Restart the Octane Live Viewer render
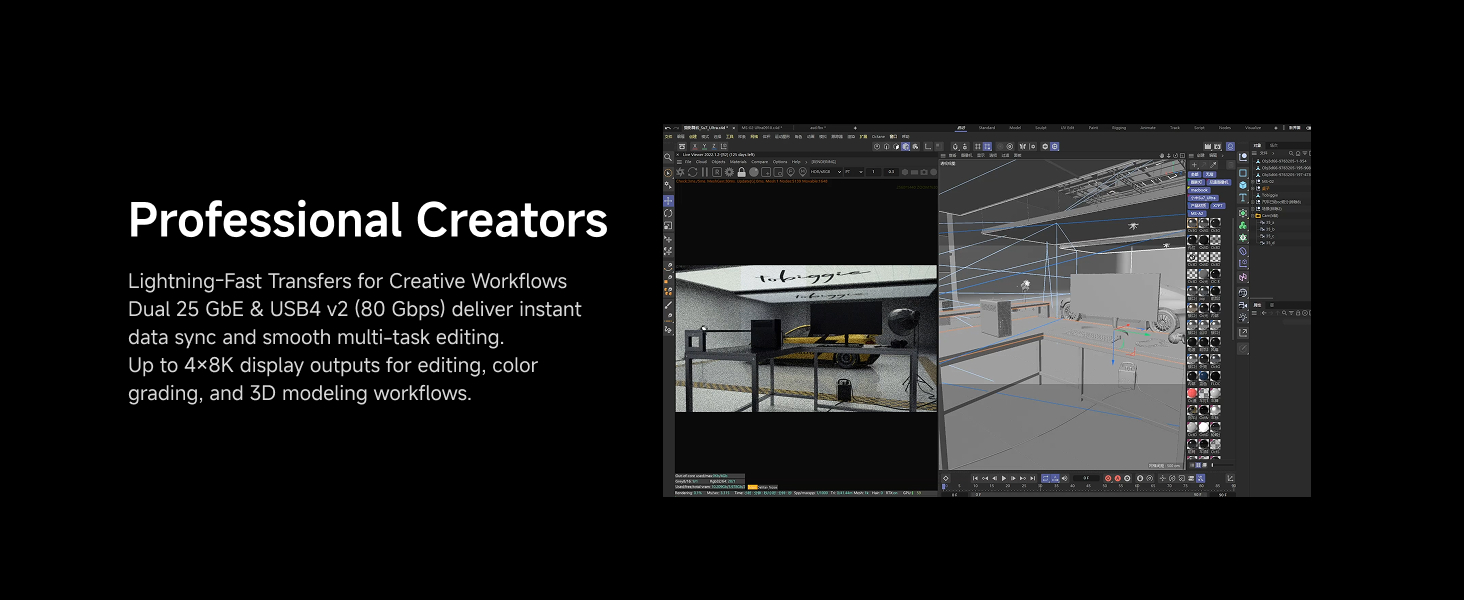The image size is (1464, 600). [x=694, y=170]
